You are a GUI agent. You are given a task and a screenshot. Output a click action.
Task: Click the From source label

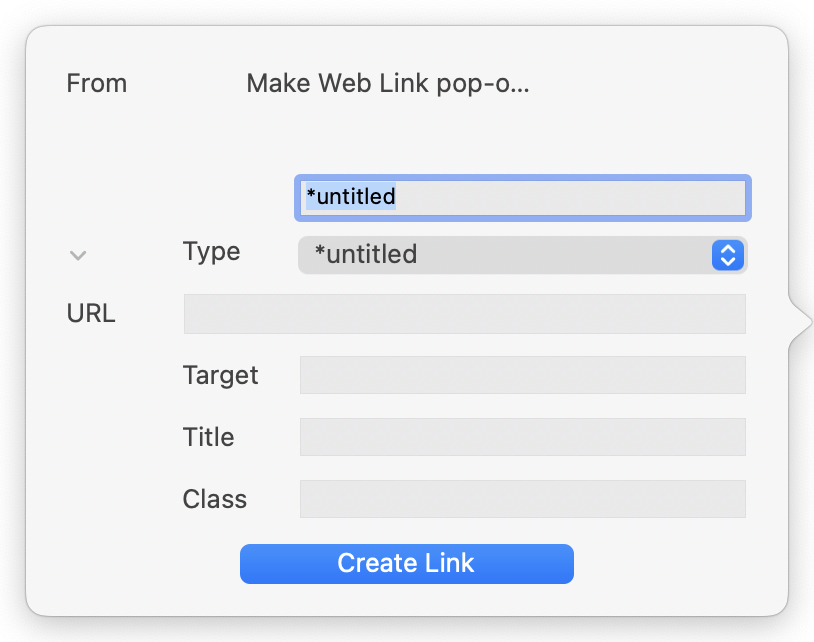pyautogui.click(x=96, y=84)
